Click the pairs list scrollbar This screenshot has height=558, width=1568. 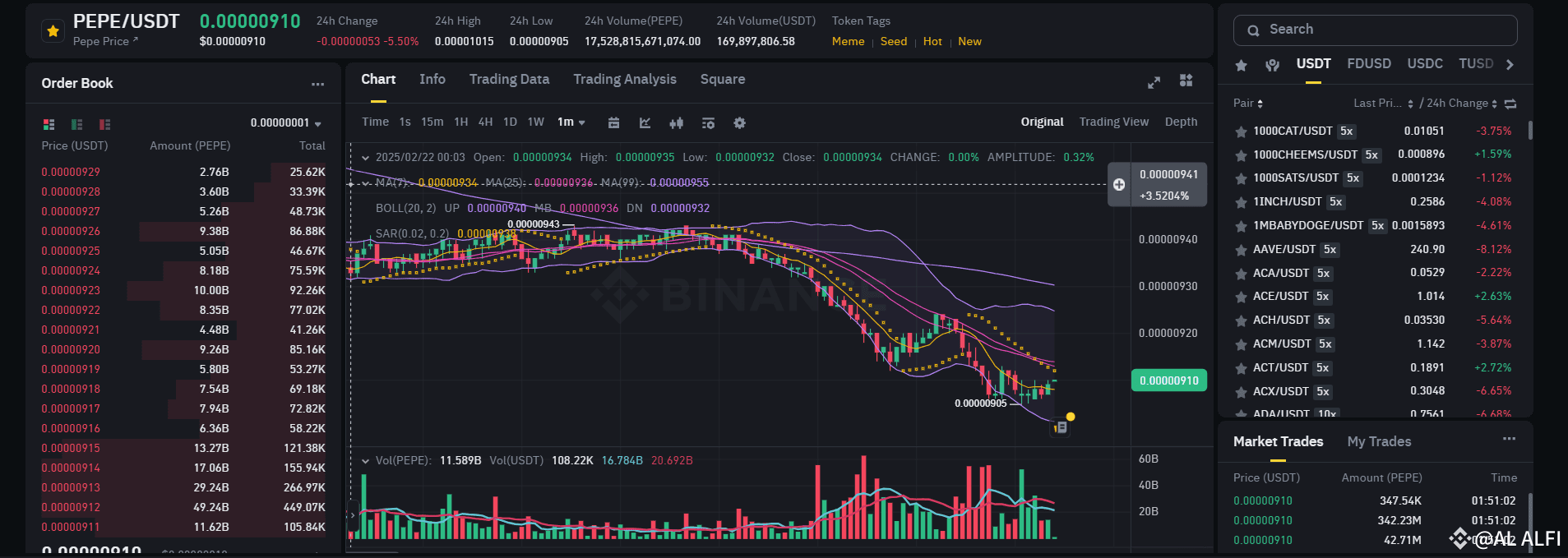1530,130
